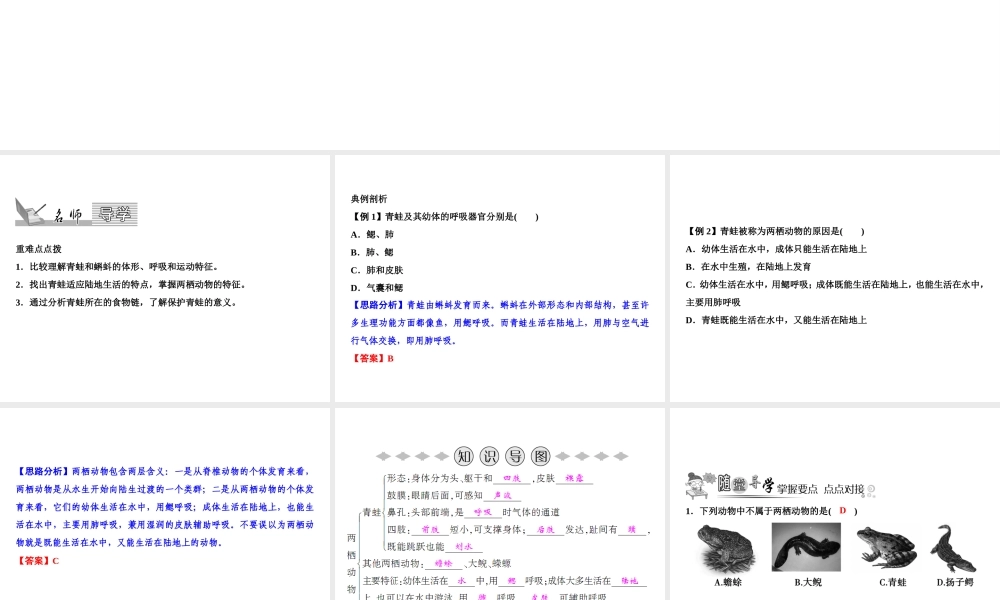Click the pink answer 后肢 before 发达
This screenshot has height=600, width=1000.
(x=545, y=530)
